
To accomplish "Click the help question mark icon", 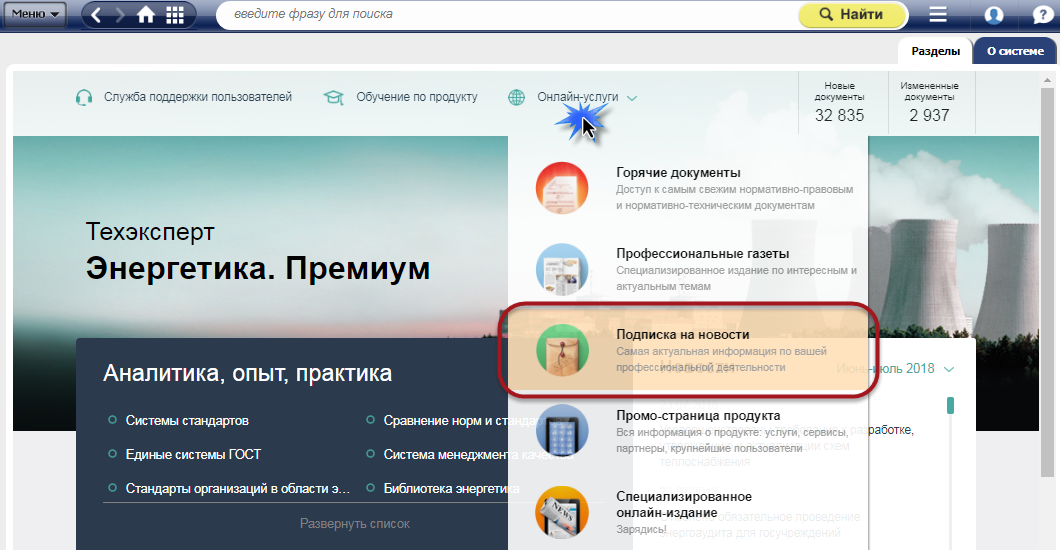I will pos(1043,15).
